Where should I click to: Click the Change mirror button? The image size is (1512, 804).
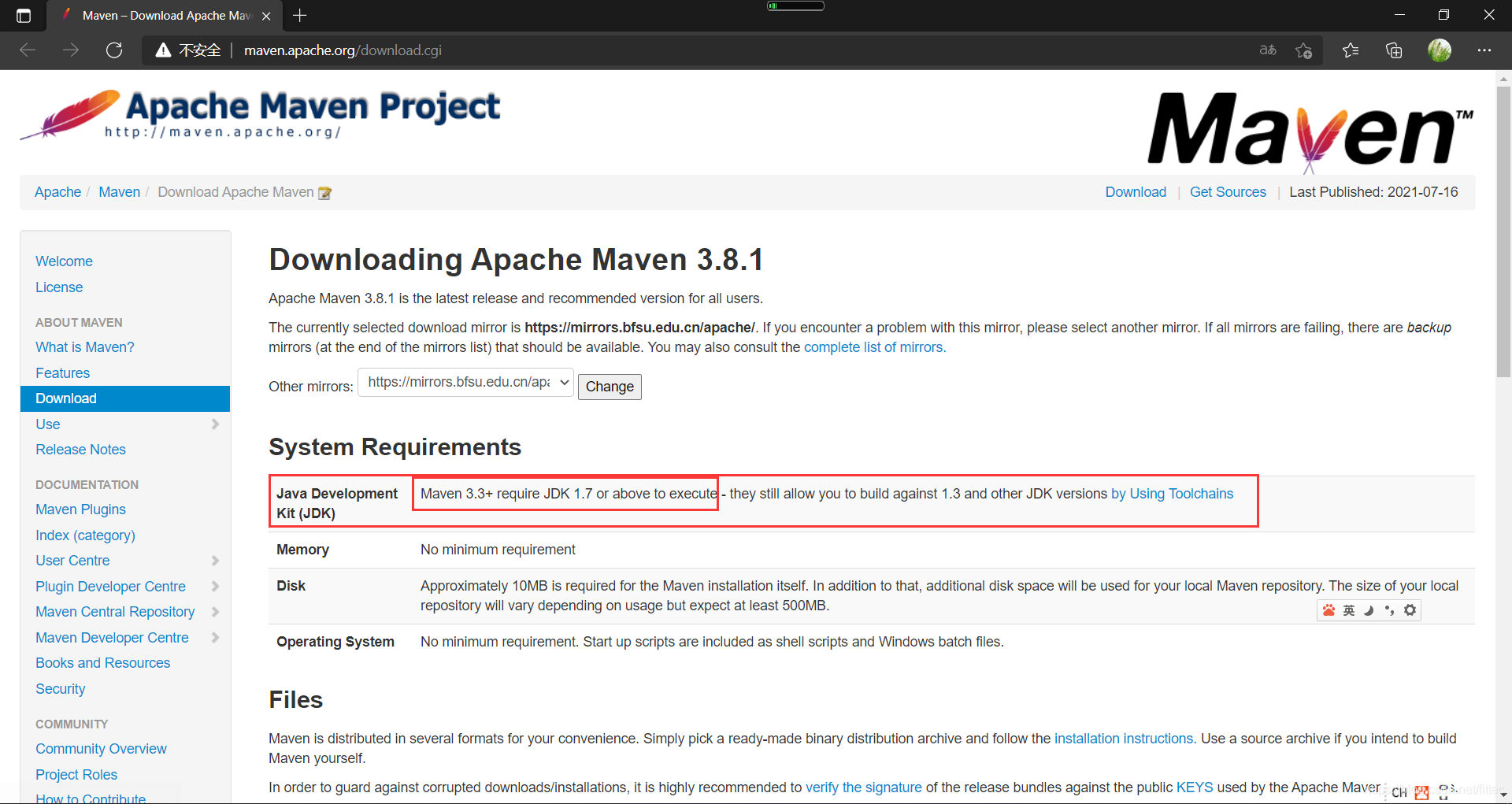[610, 387]
